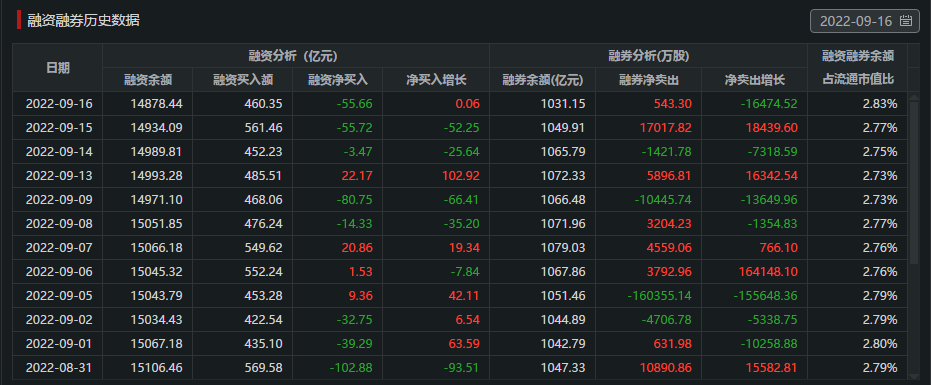This screenshot has width=931, height=385.
Task: Select date cell 2022-09-05
Action: click(x=58, y=296)
